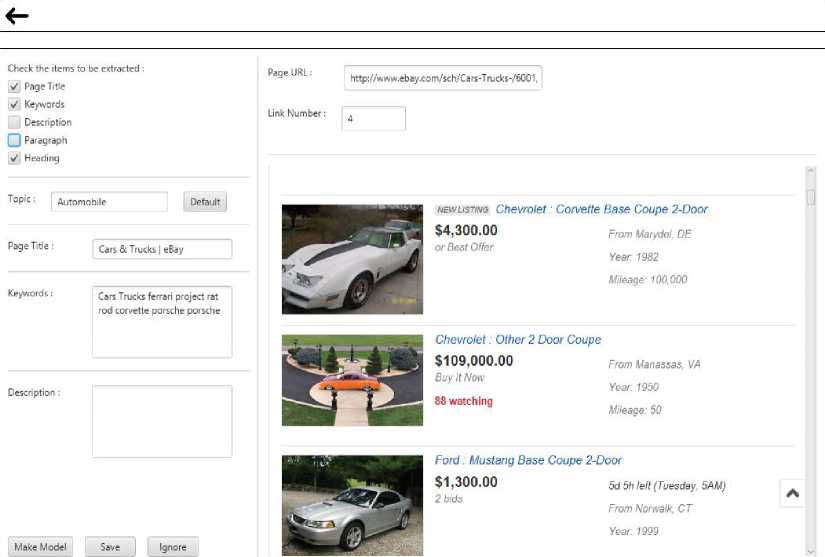
Task: Open Ford Mustang Base Coupe 2-Door listing
Action: [528, 460]
